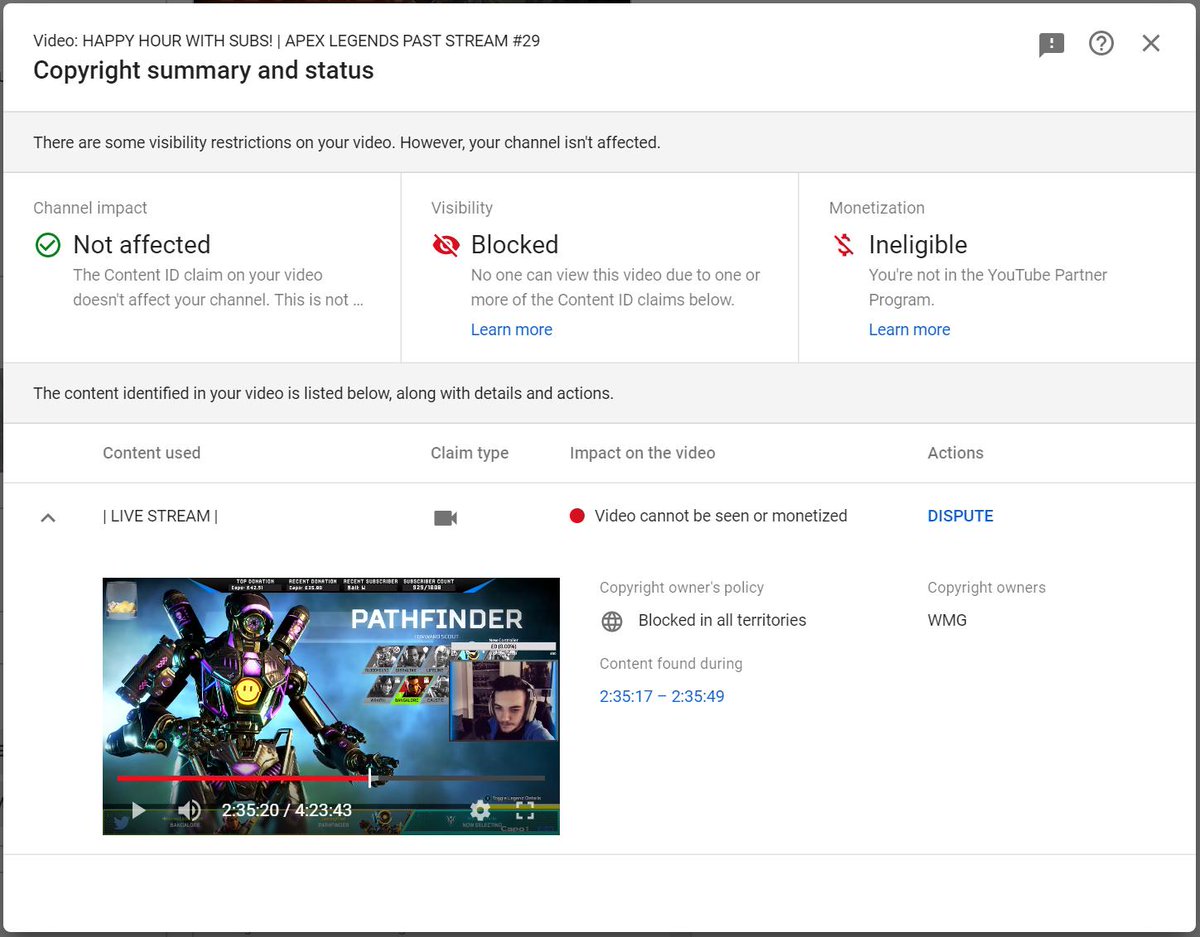Click the red Ineligible dollar icon
The height and width of the screenshot is (937, 1200).
[844, 245]
